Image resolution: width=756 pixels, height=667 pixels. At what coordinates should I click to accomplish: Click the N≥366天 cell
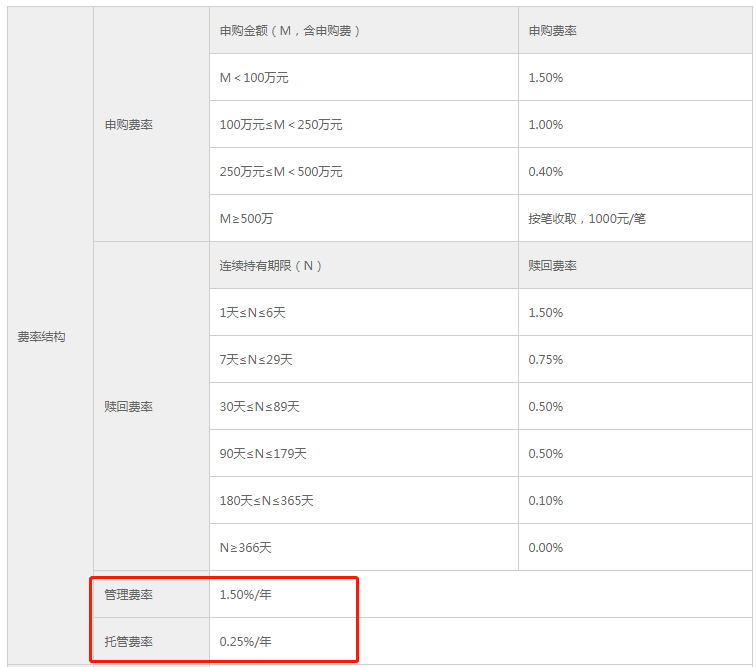(246, 548)
